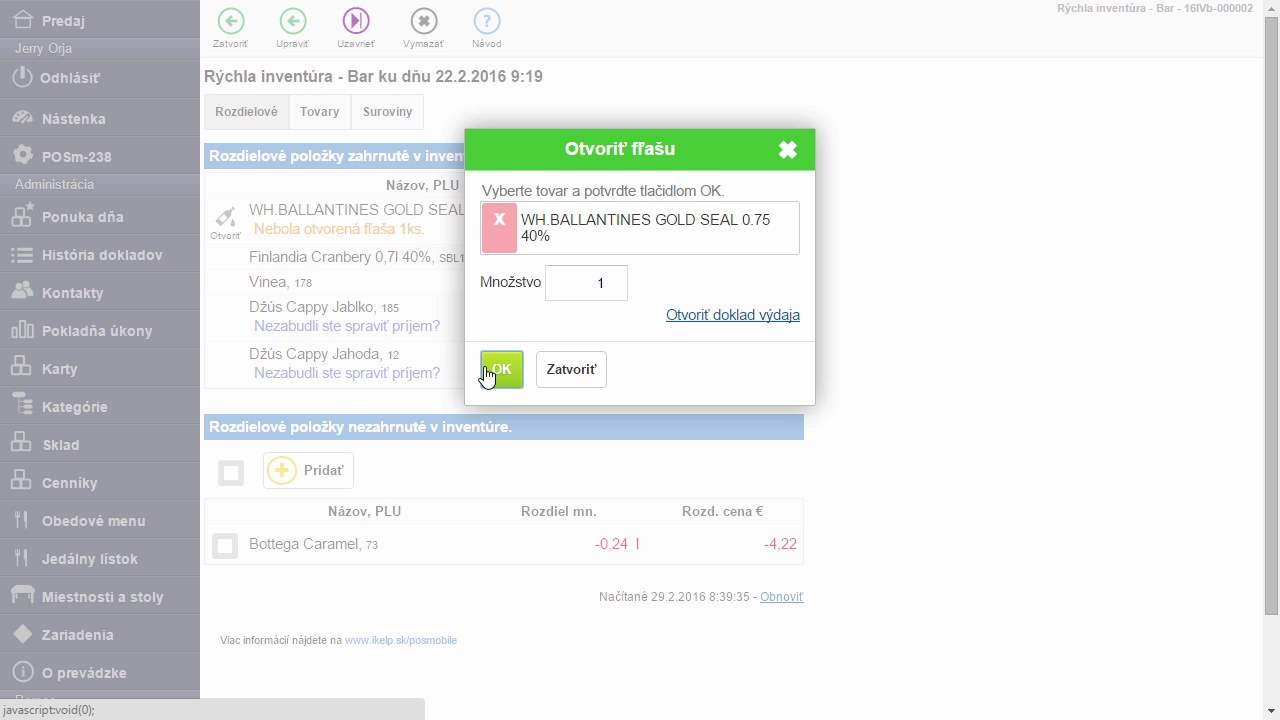Image resolution: width=1280 pixels, height=720 pixels.
Task: Click the Otvoriť bottle icon beside Ballantines
Action: click(x=225, y=221)
